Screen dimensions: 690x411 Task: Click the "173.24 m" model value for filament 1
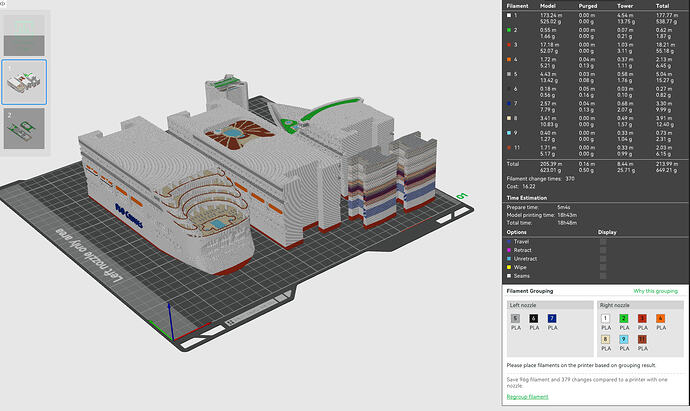551,15
